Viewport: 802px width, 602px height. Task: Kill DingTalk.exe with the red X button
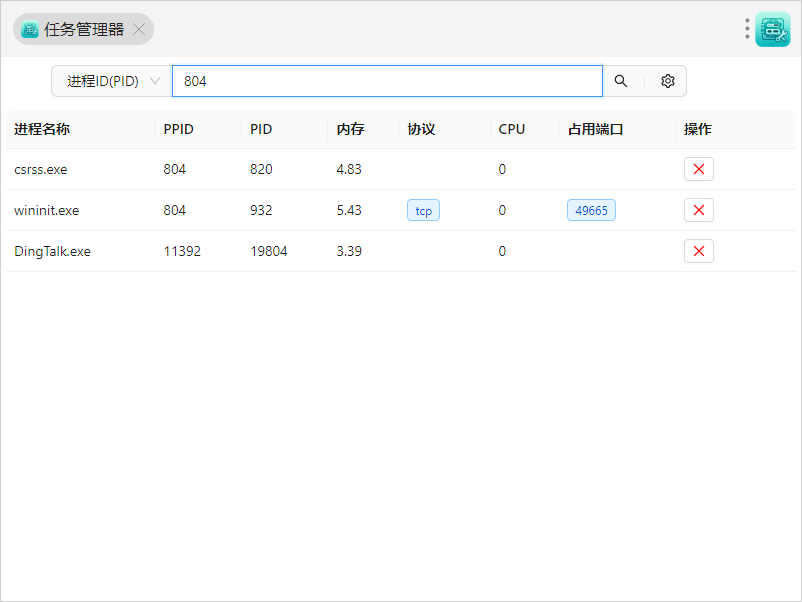(x=699, y=251)
